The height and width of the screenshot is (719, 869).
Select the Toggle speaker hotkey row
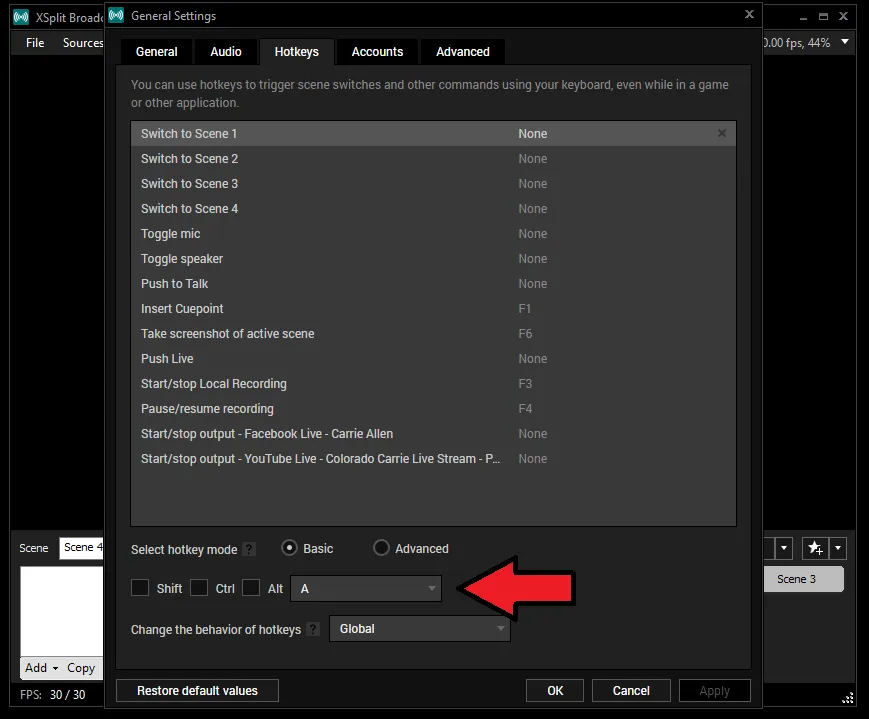(433, 258)
